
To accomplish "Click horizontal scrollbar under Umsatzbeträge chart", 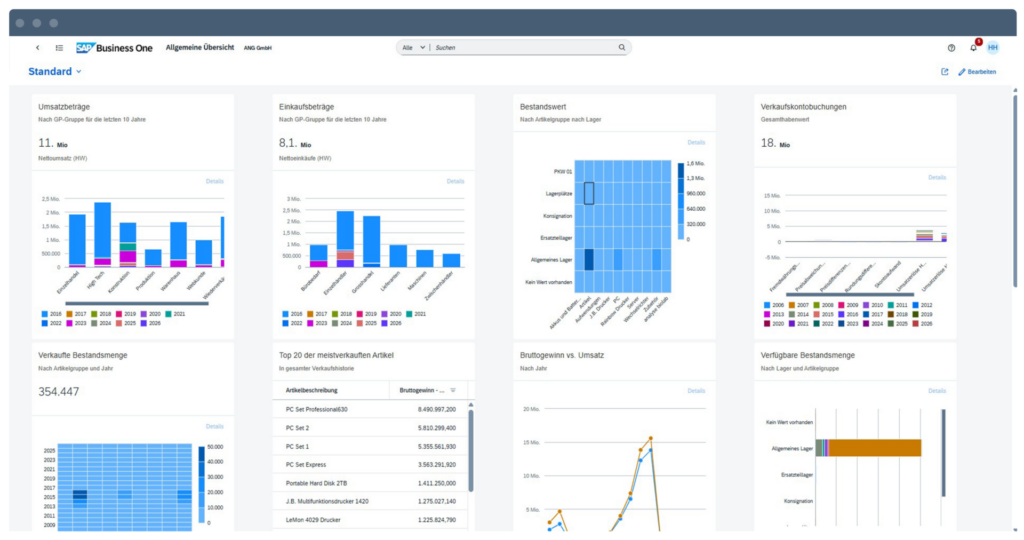I will (136, 303).
